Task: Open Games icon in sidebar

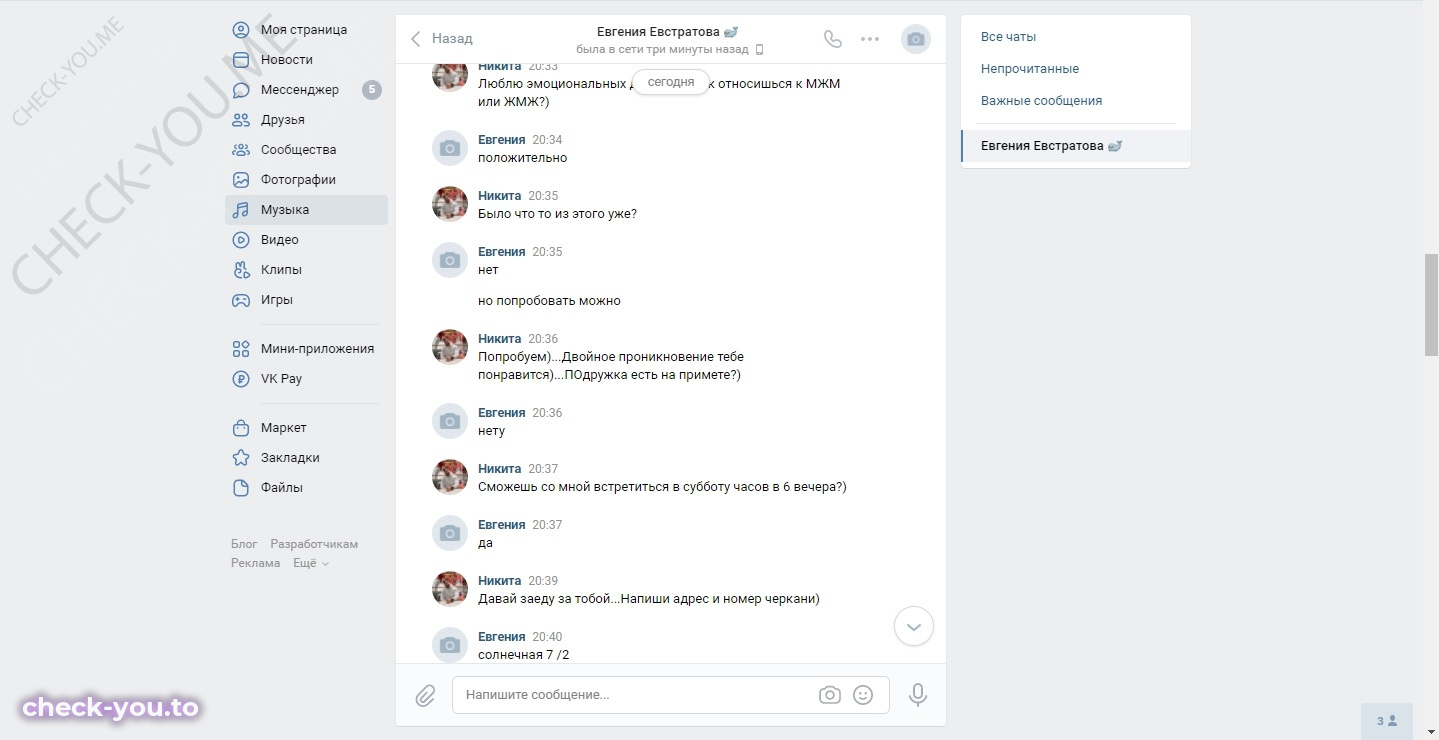Action: [241, 300]
